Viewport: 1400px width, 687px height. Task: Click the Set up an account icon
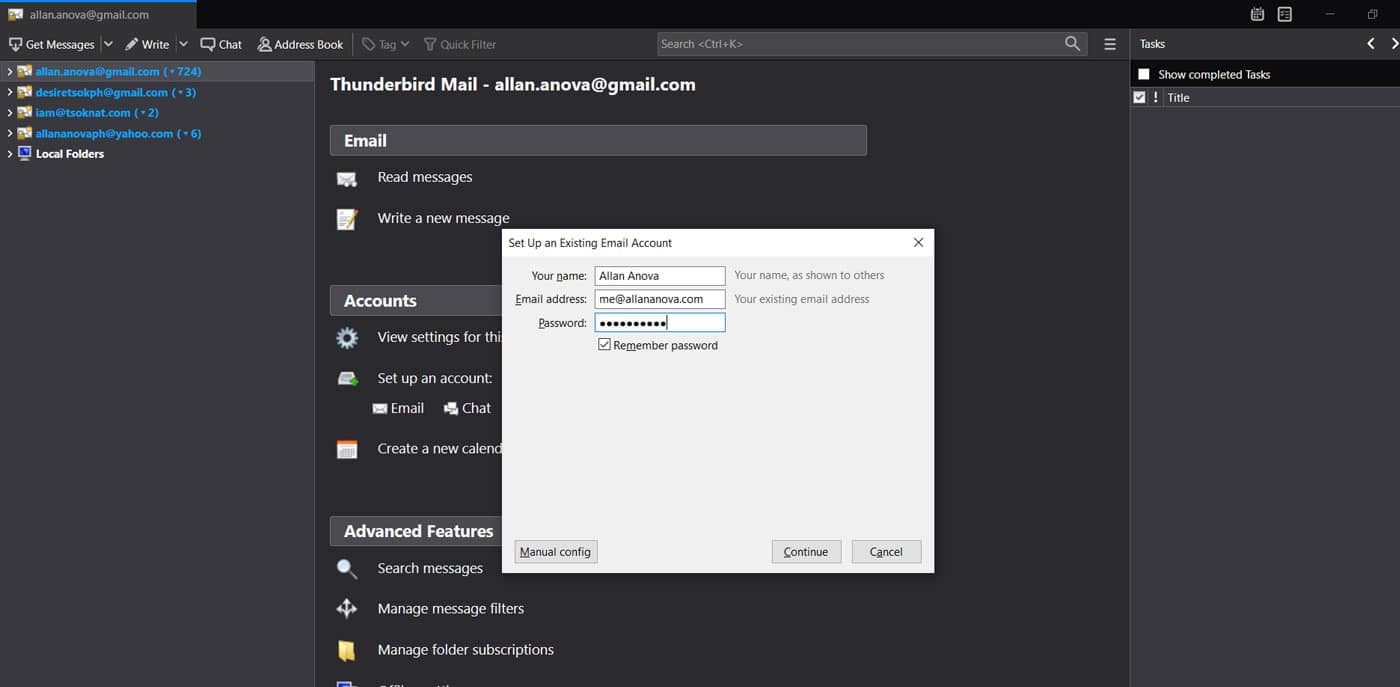pos(347,379)
